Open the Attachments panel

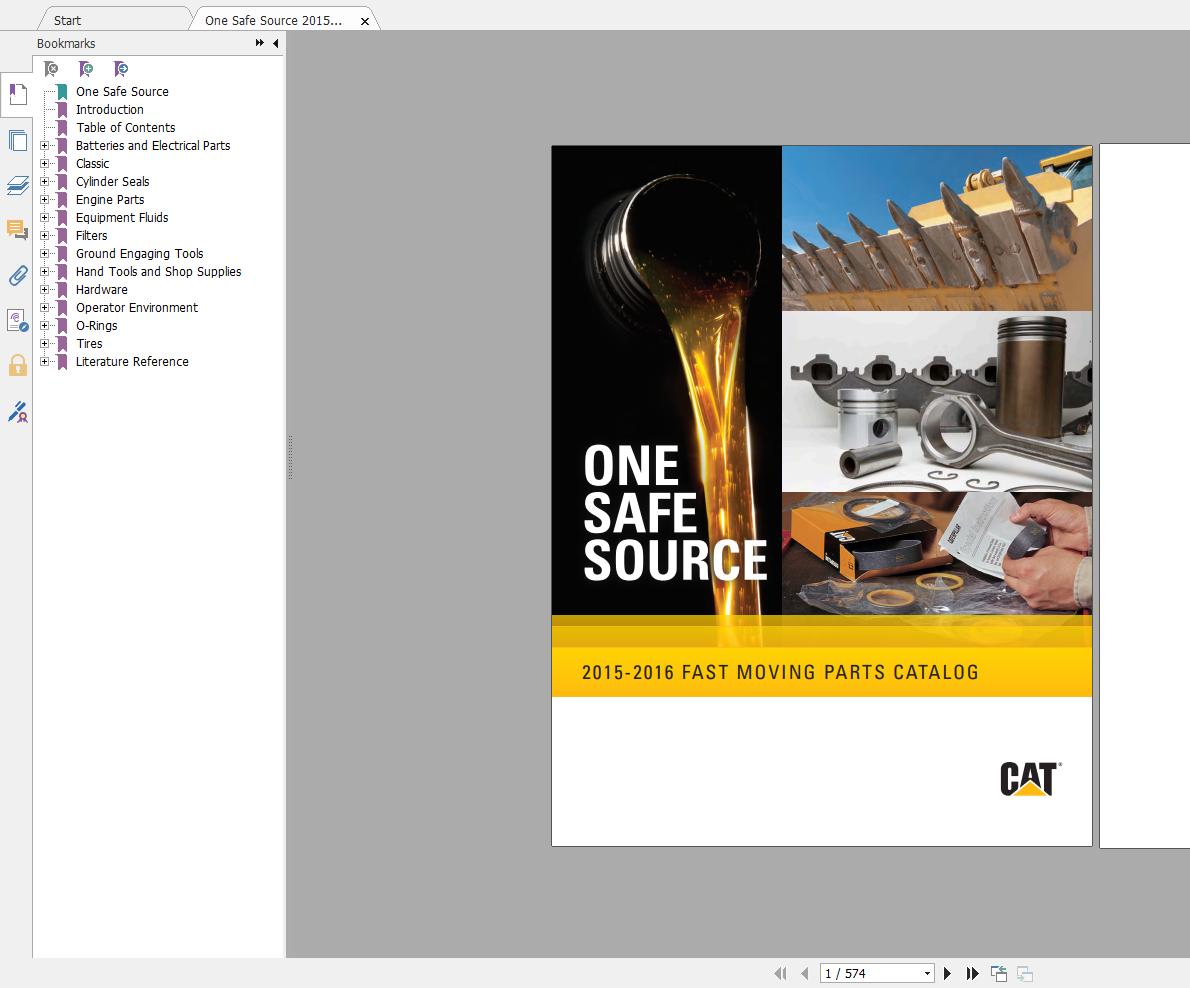tap(16, 276)
